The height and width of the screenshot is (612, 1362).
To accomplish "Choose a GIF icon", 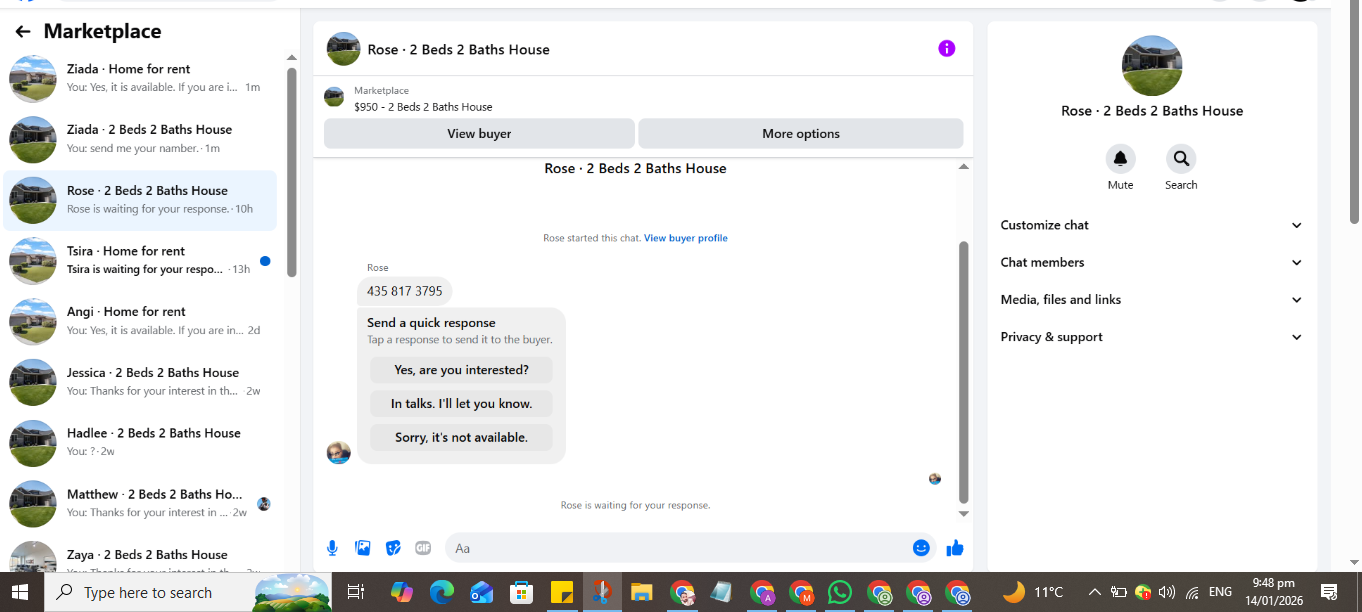I will click(423, 548).
